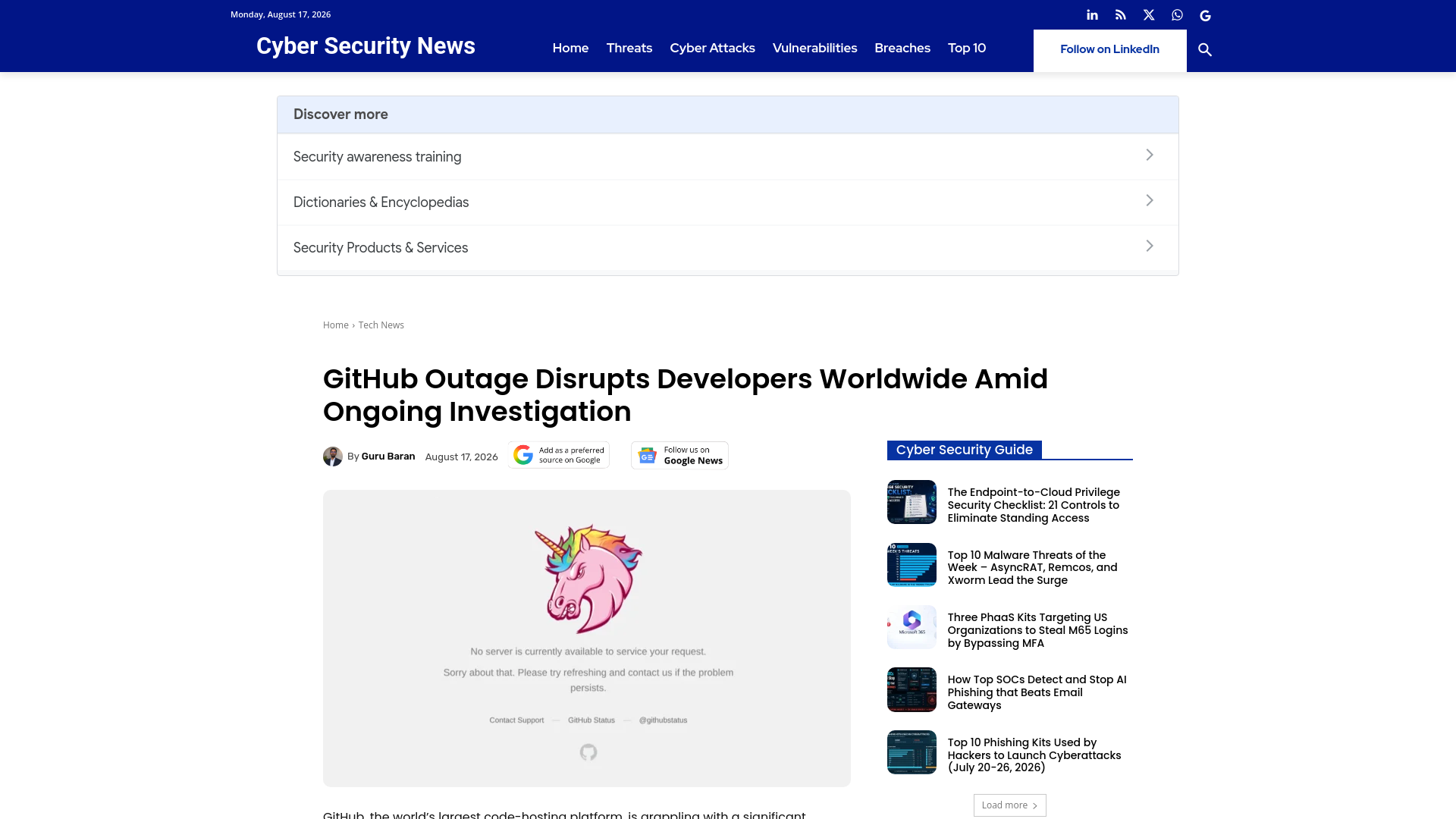
Task: Click the Google 'G' preferred source logo
Action: (x=523, y=455)
